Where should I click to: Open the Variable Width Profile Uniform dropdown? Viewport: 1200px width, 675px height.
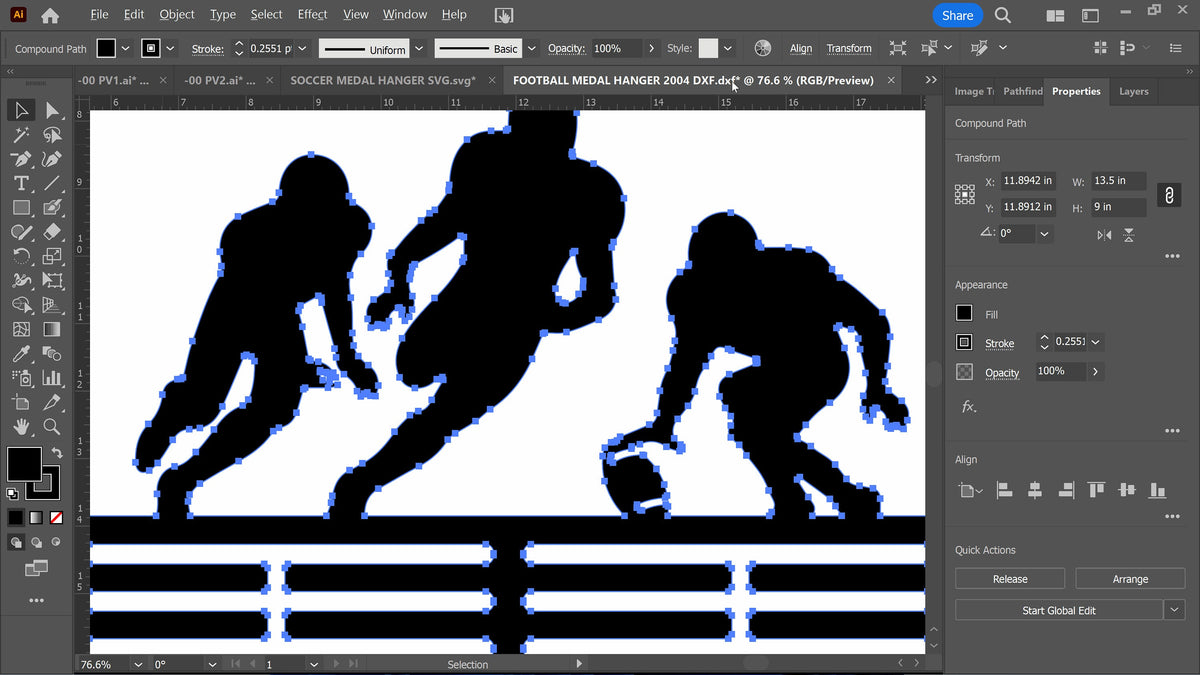tap(418, 48)
